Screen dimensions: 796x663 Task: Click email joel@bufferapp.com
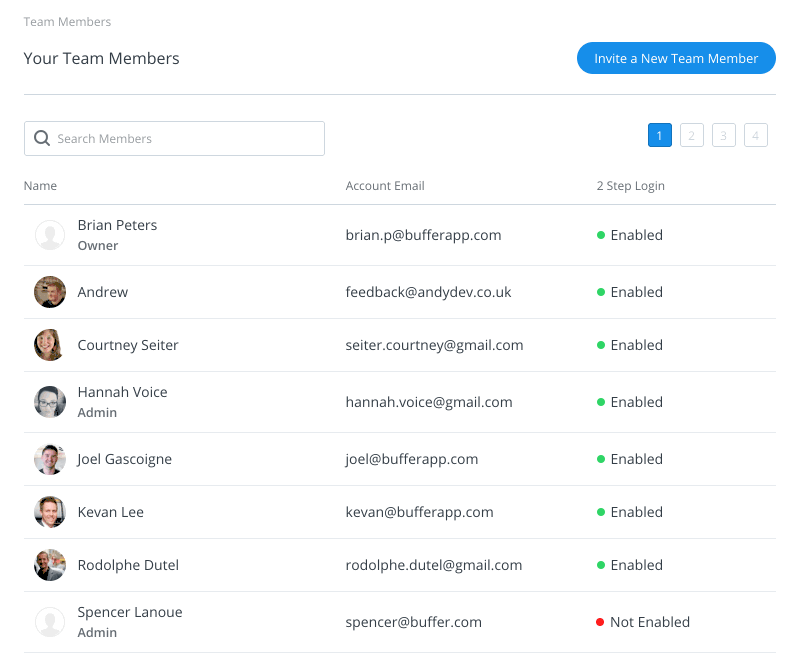click(x=412, y=459)
